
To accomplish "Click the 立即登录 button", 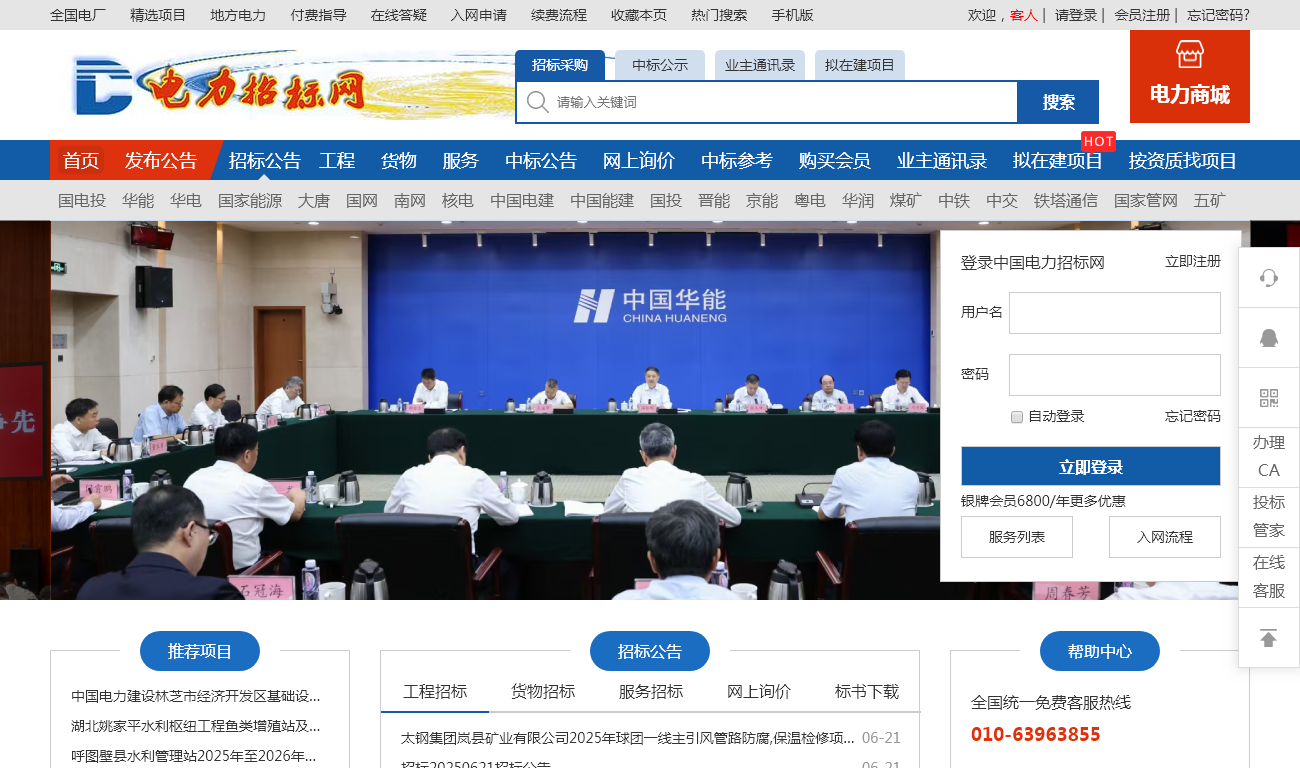I will (1091, 466).
